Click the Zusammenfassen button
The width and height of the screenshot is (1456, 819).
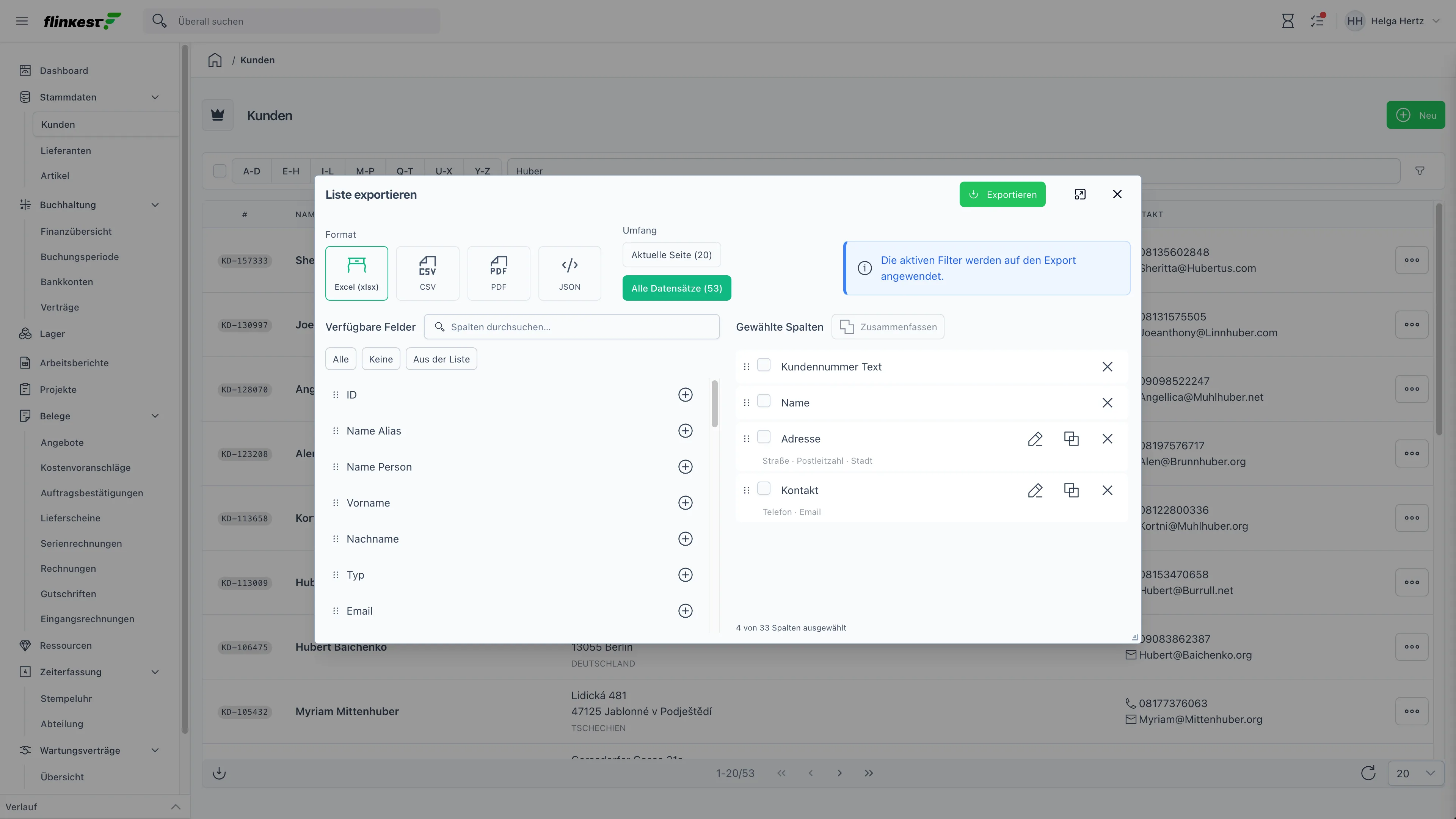(x=887, y=327)
